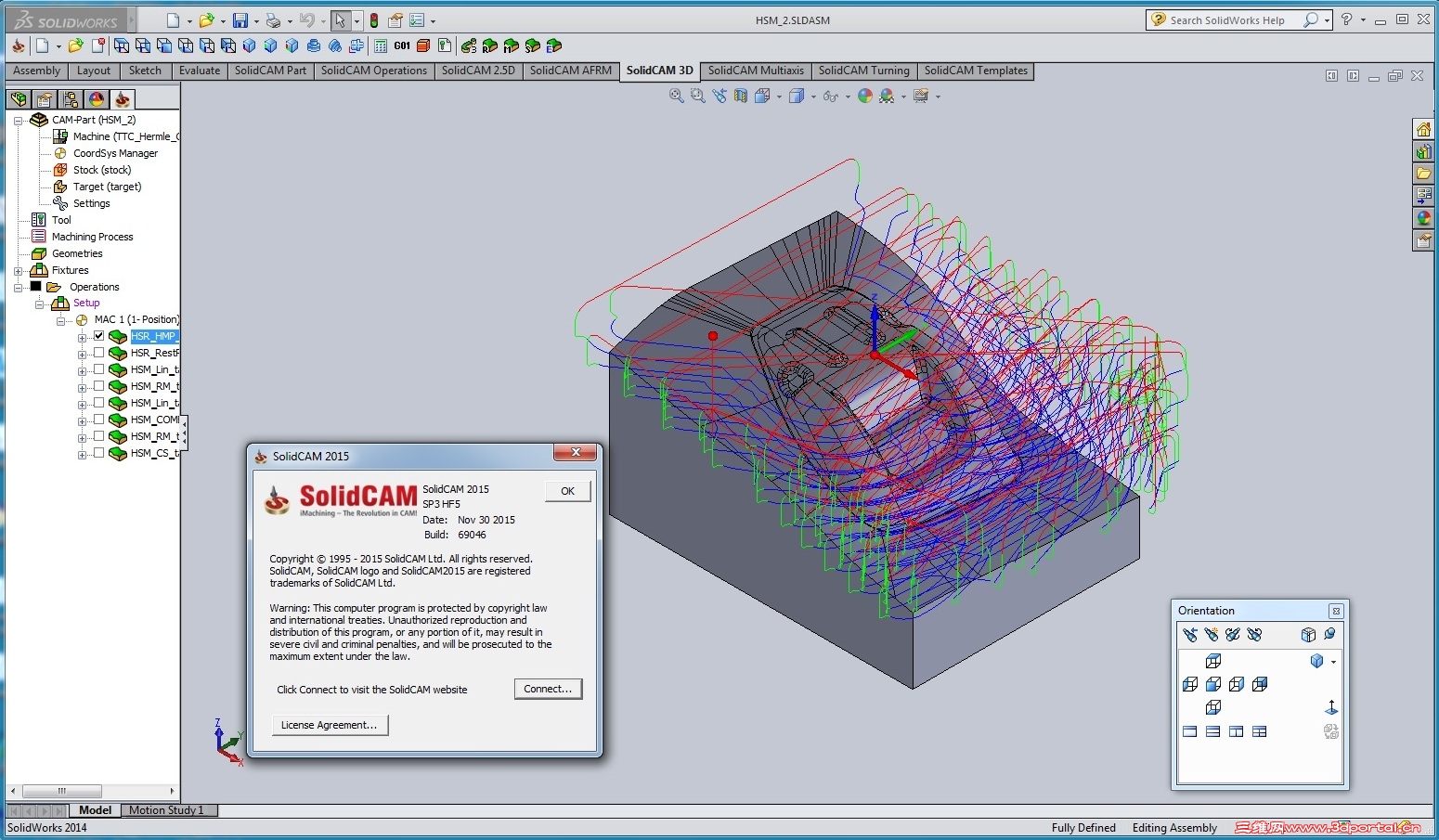
Task: Click the Save icon in top toolbar
Action: [240, 20]
